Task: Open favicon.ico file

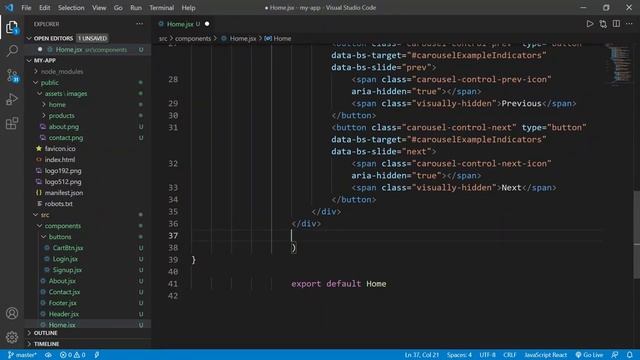Action: [60, 149]
